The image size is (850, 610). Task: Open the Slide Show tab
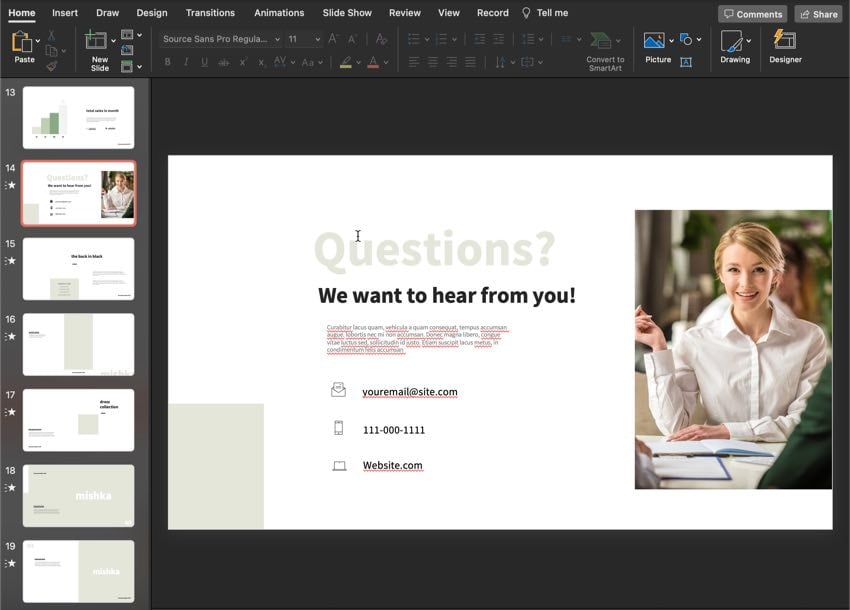(x=347, y=13)
